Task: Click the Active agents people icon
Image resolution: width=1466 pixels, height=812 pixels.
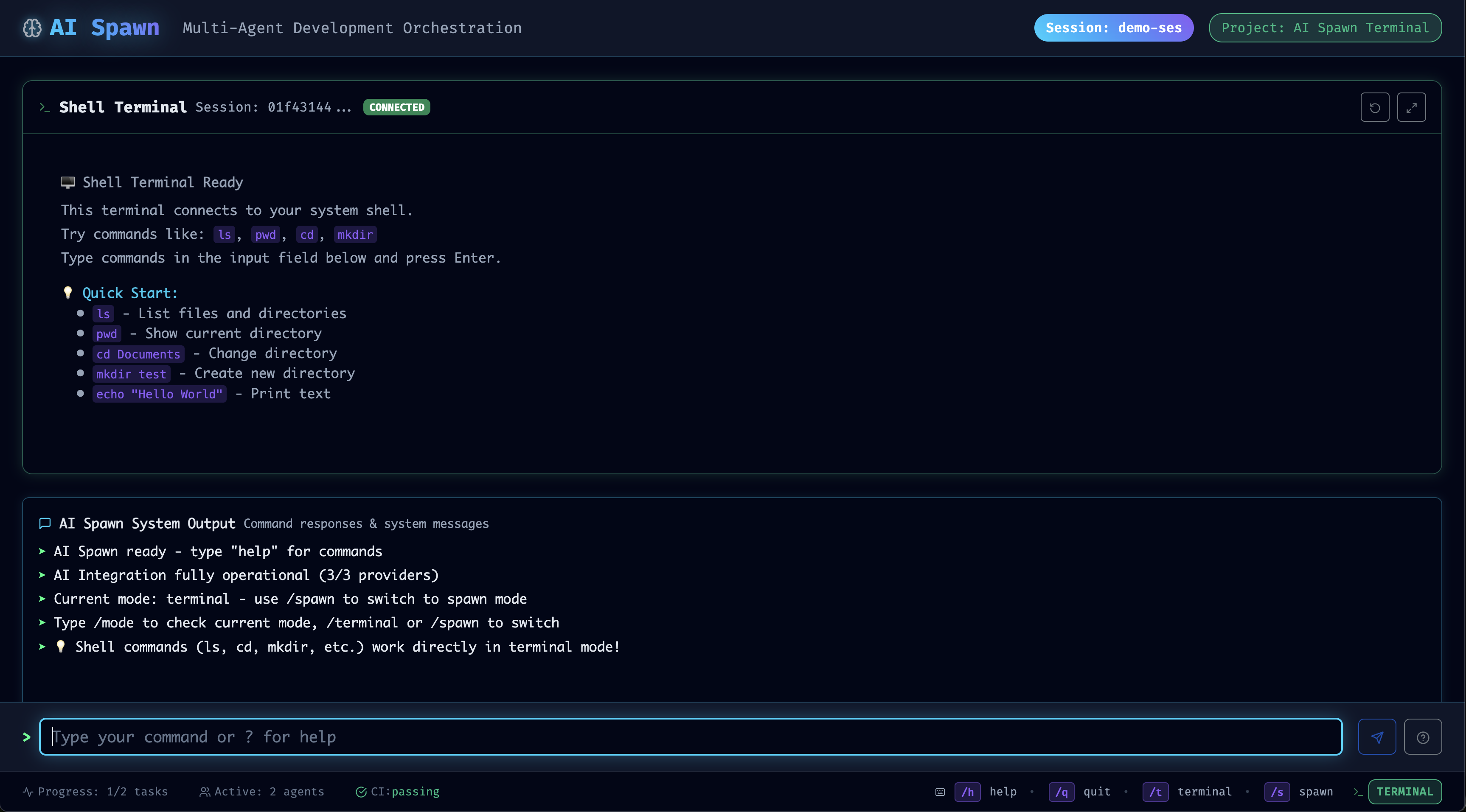Action: tap(204, 792)
